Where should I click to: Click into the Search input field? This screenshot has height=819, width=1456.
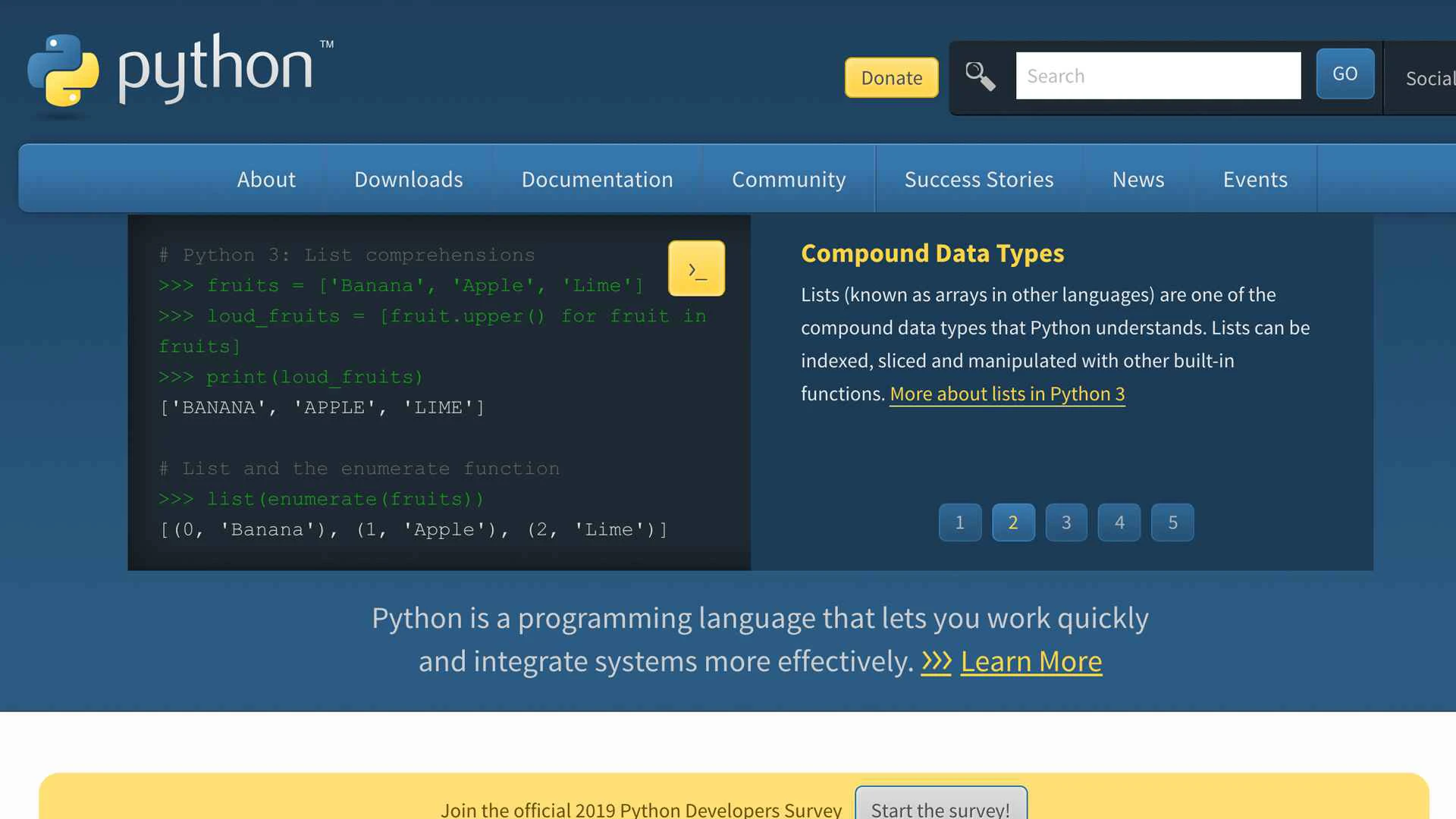(1157, 76)
